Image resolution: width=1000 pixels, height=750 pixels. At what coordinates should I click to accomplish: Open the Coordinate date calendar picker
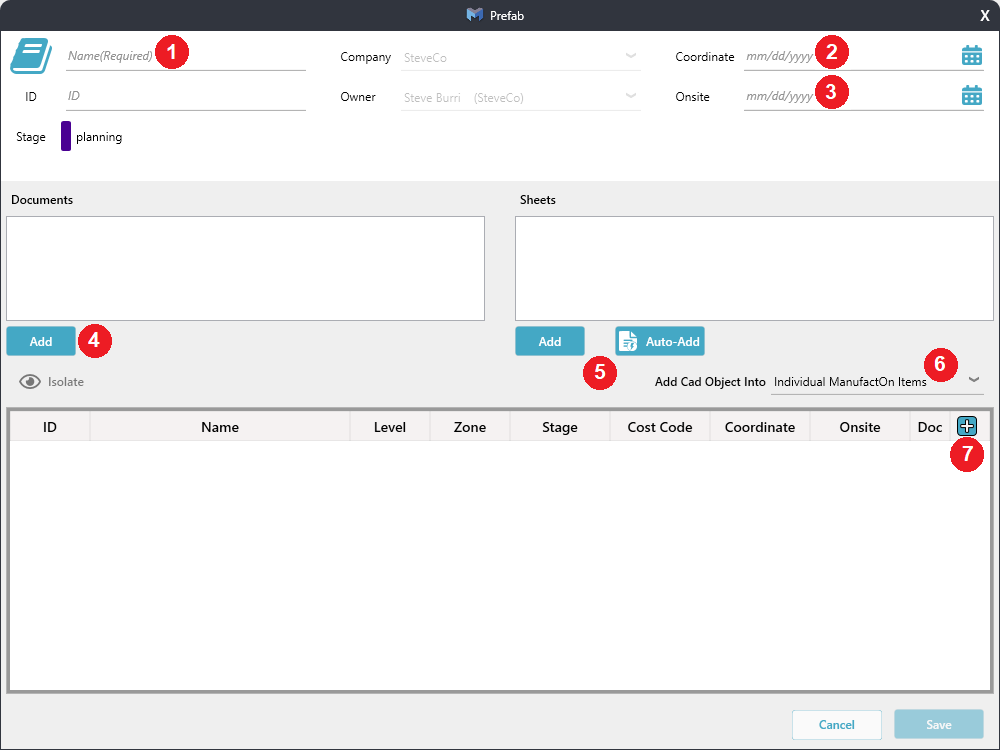click(x=971, y=56)
